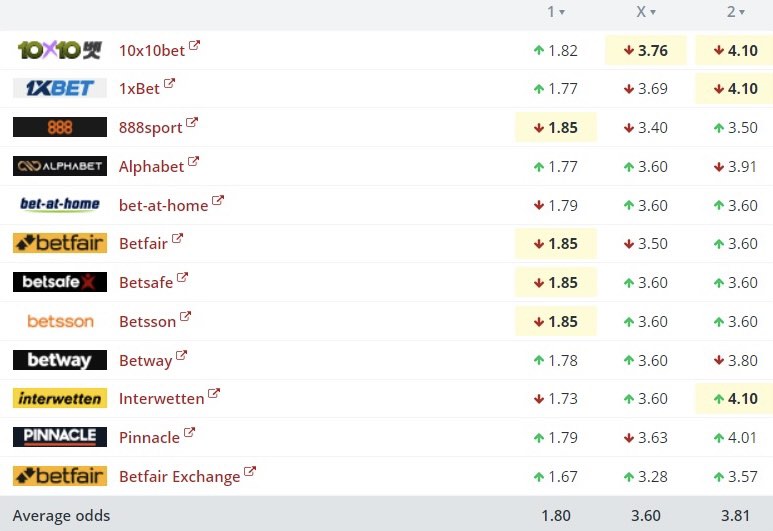Open the Betfair Exchange link

tap(179, 476)
